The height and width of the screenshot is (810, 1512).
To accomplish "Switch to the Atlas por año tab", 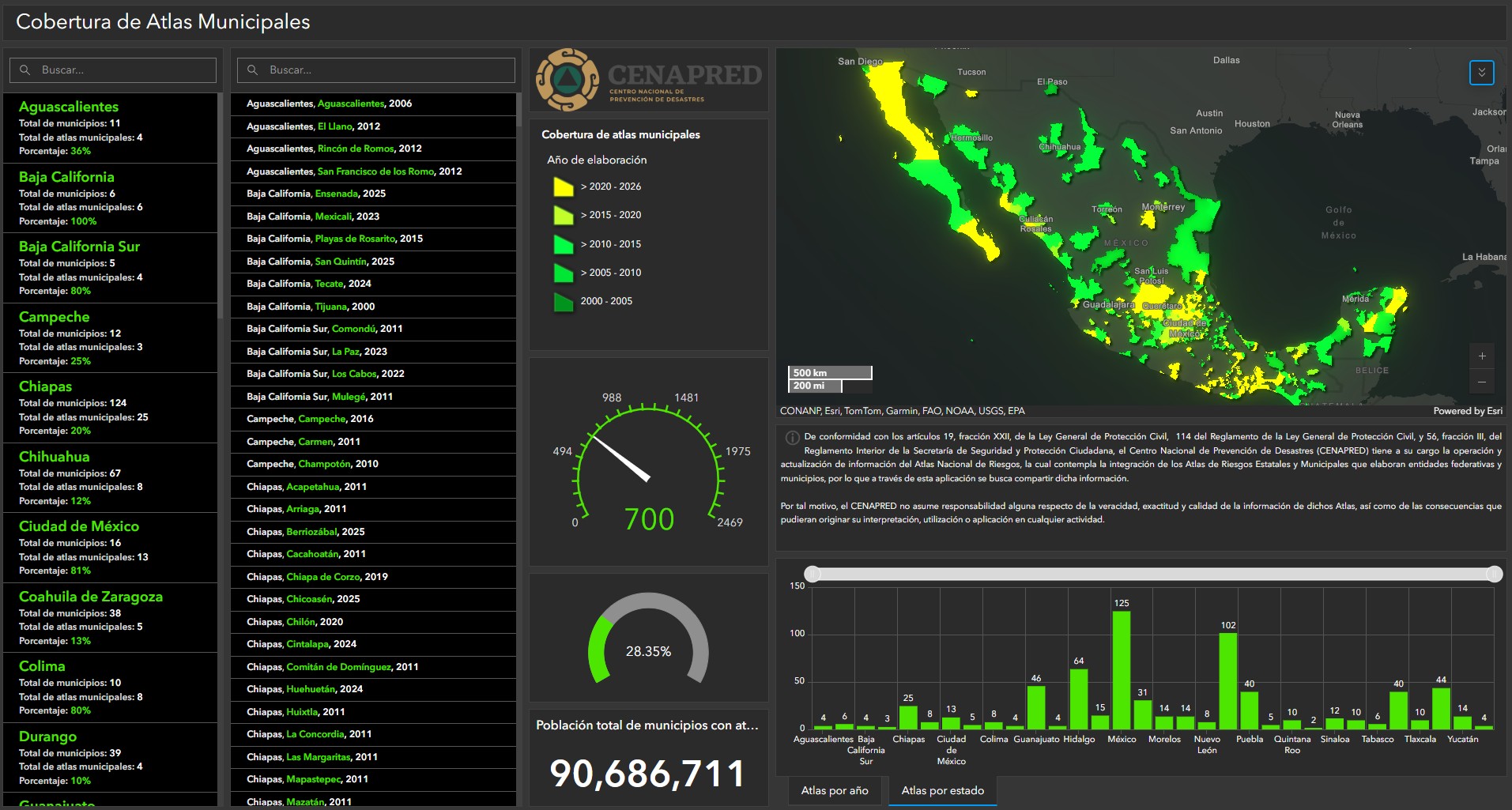I will pyautogui.click(x=835, y=790).
